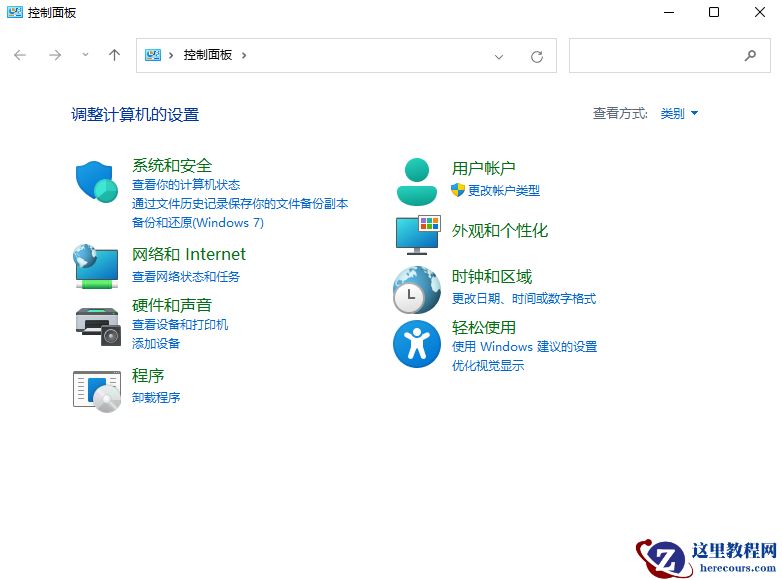Expand chevron before 控制面板 in address bar
The image size is (782, 580).
click(x=171, y=55)
